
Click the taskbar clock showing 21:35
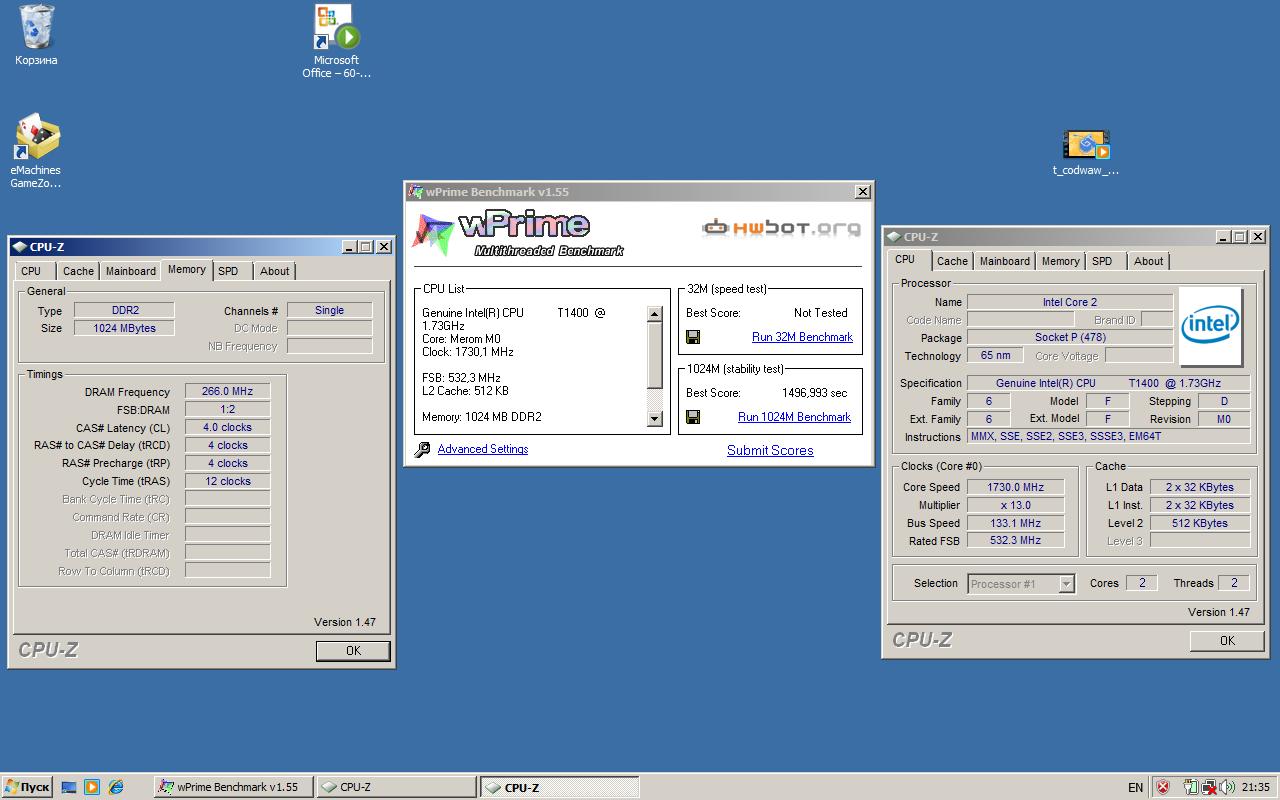click(1255, 787)
